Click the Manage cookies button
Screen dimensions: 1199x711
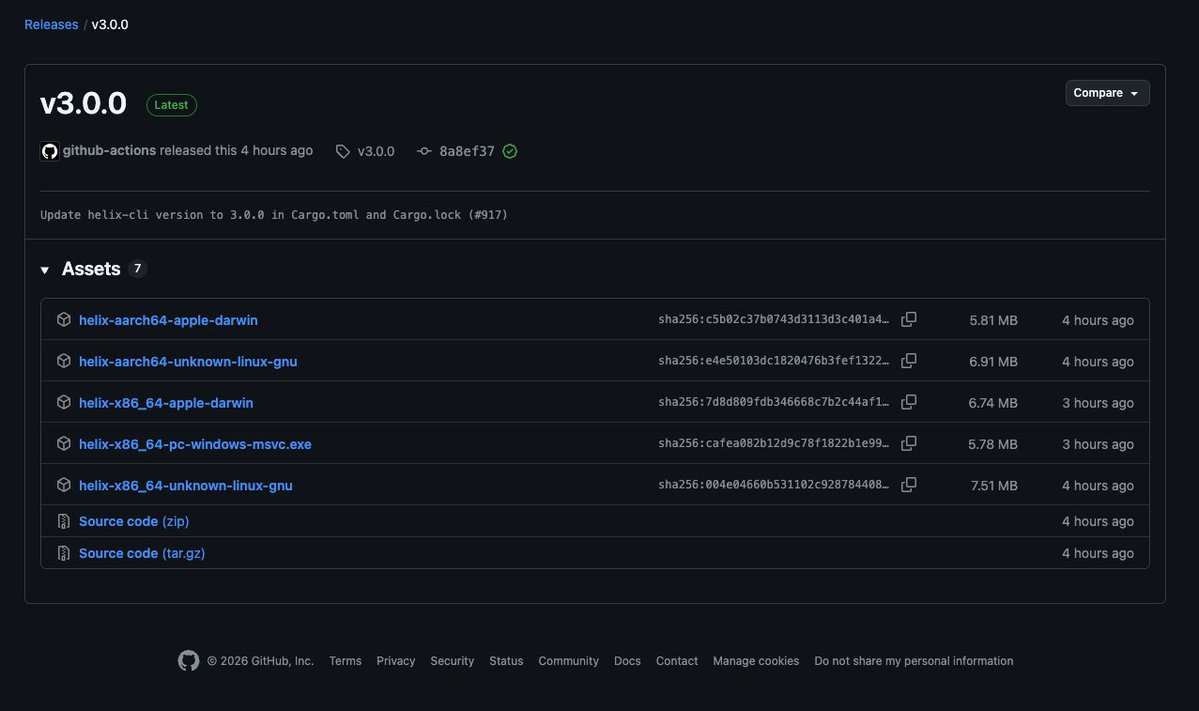(x=755, y=661)
